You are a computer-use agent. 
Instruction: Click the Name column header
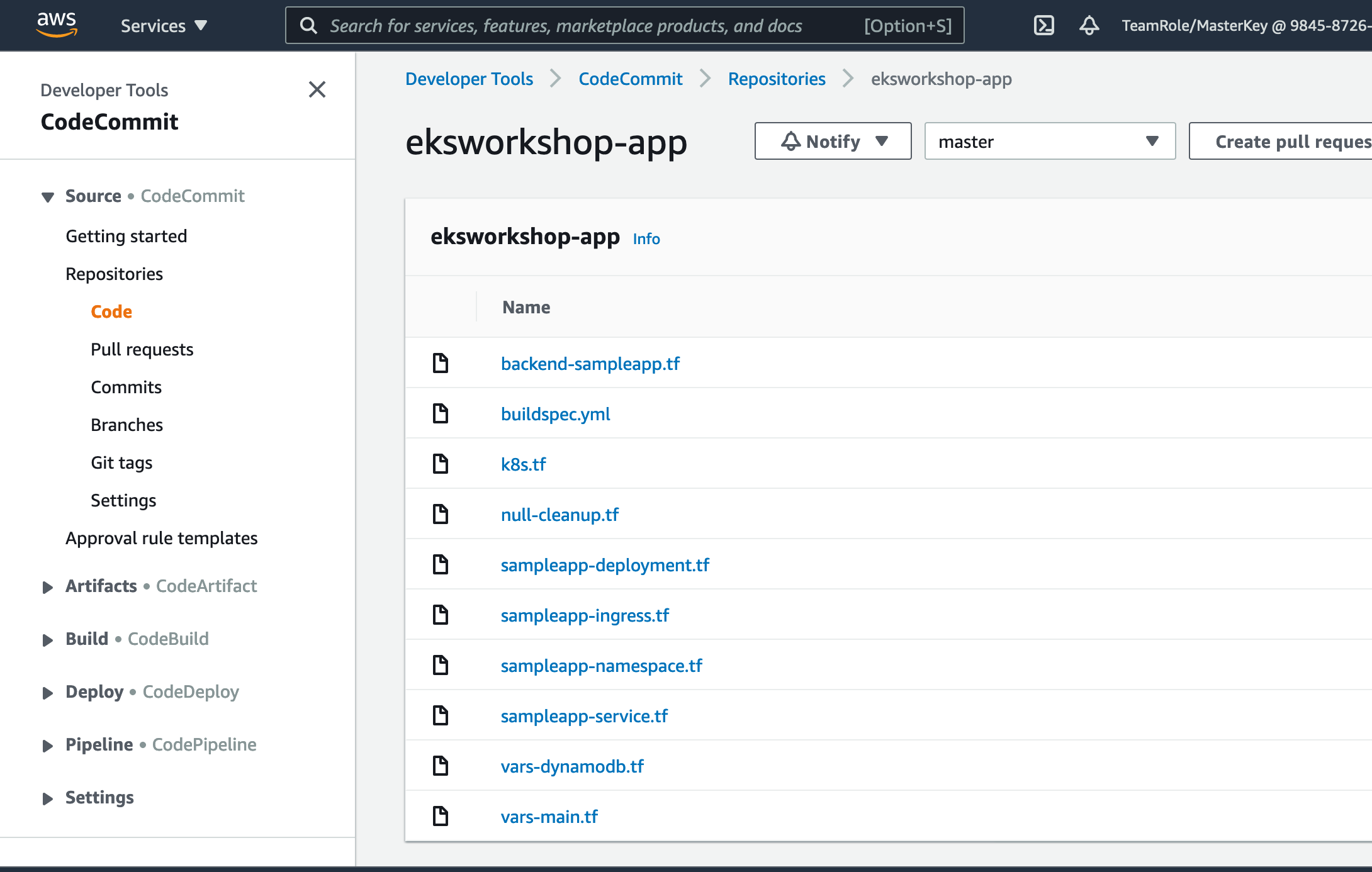click(526, 307)
